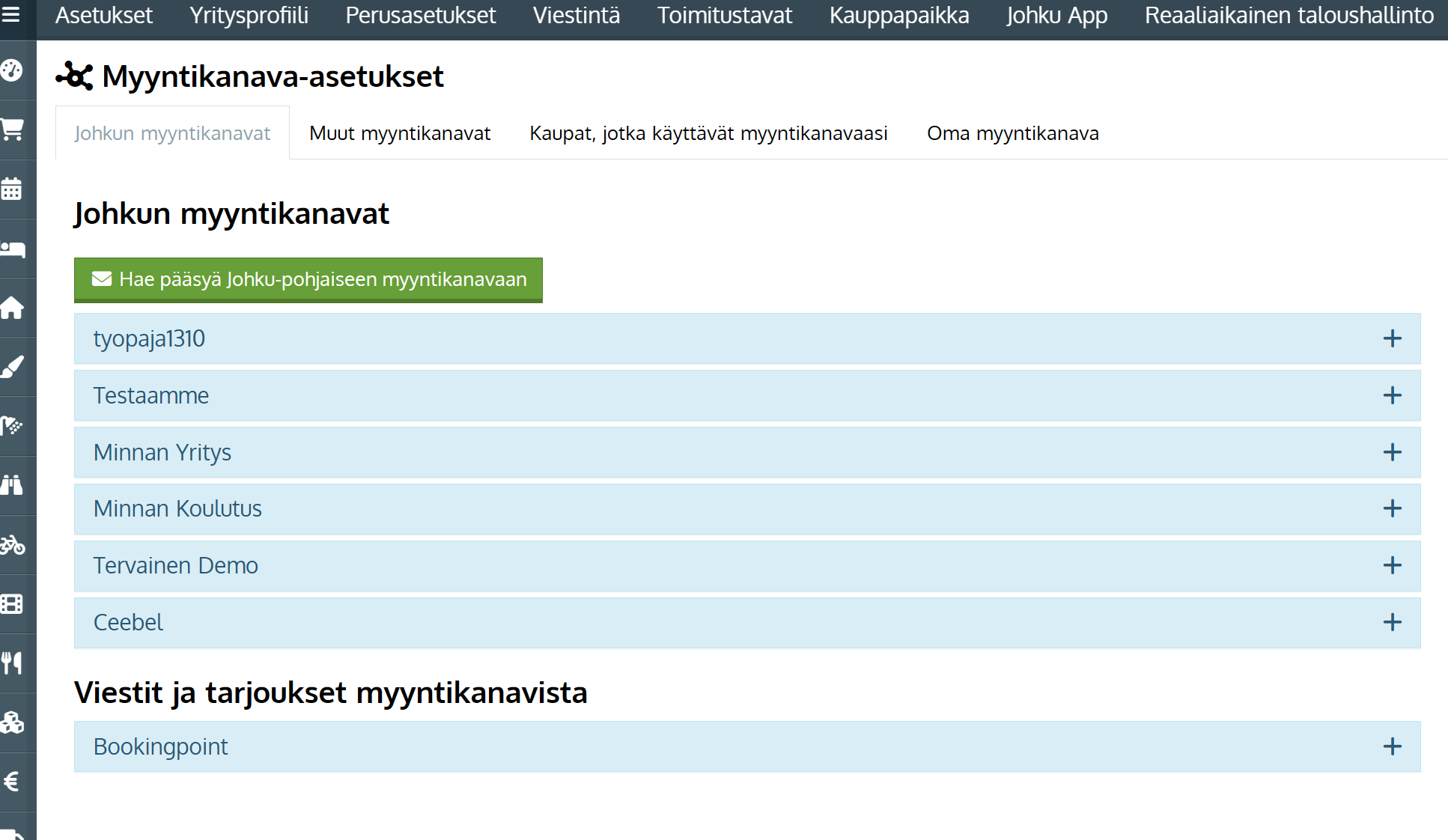Expand Ceebel with plus icon

coord(1392,622)
